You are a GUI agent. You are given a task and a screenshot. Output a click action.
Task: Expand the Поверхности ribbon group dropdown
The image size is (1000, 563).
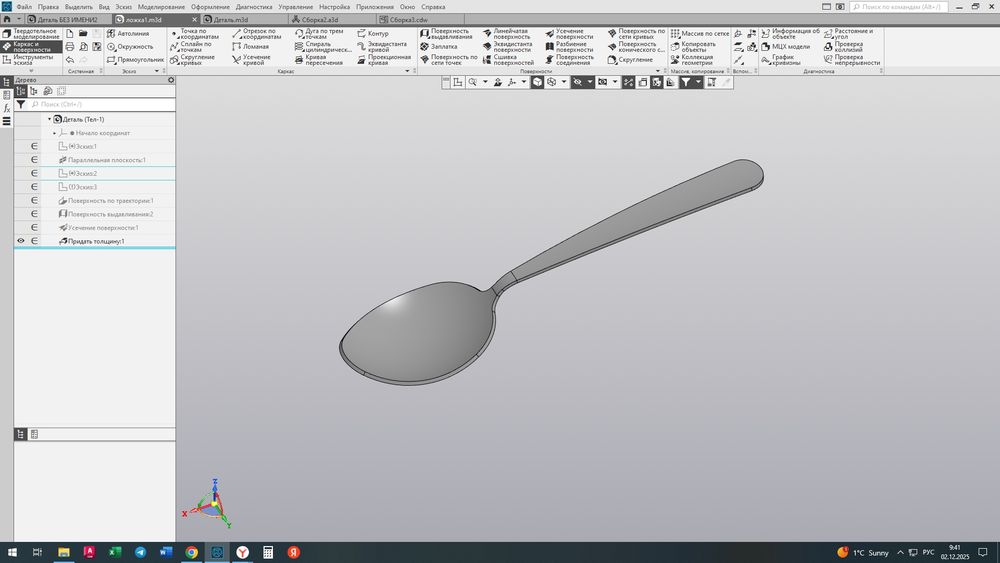click(658, 71)
